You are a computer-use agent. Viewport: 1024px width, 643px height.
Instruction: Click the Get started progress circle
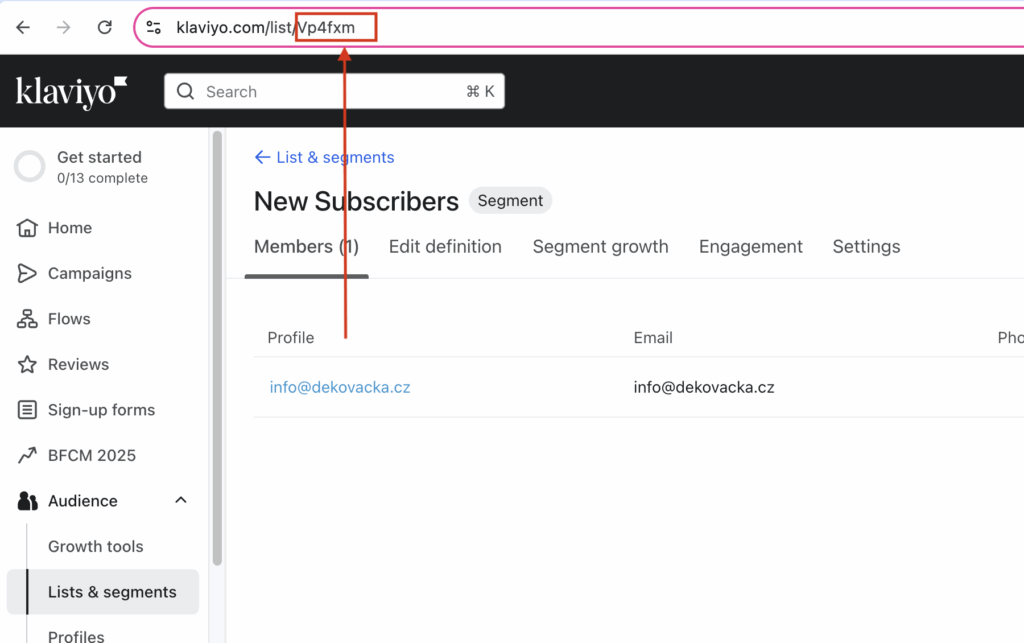click(x=30, y=166)
